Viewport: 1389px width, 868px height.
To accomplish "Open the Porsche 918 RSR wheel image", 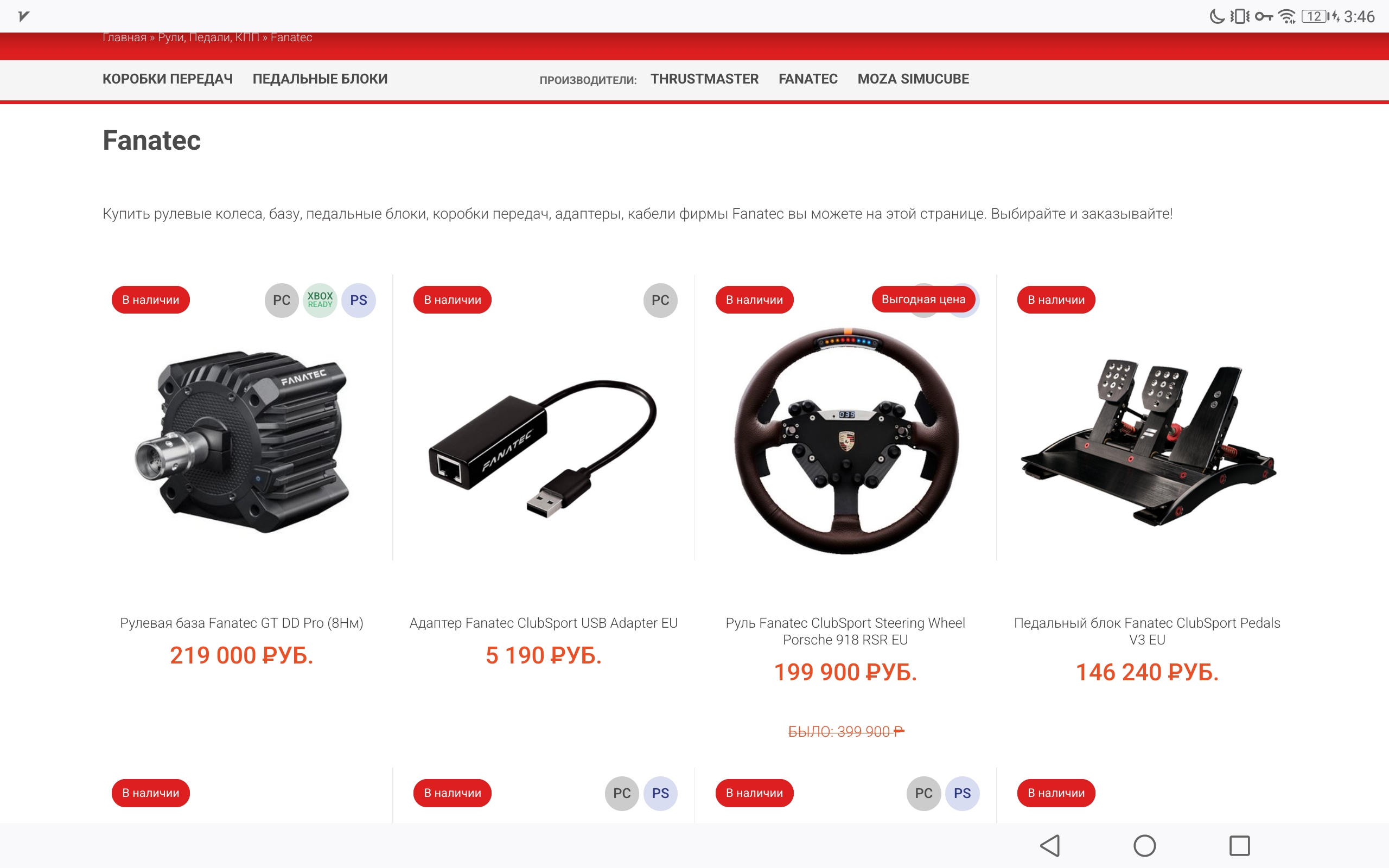I will point(845,441).
